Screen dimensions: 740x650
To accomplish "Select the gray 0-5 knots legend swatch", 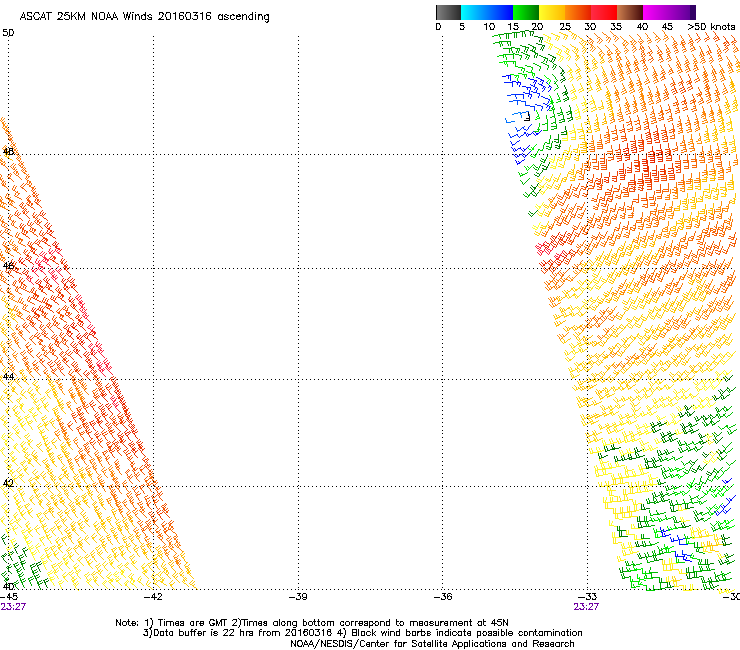I will 448,12.
